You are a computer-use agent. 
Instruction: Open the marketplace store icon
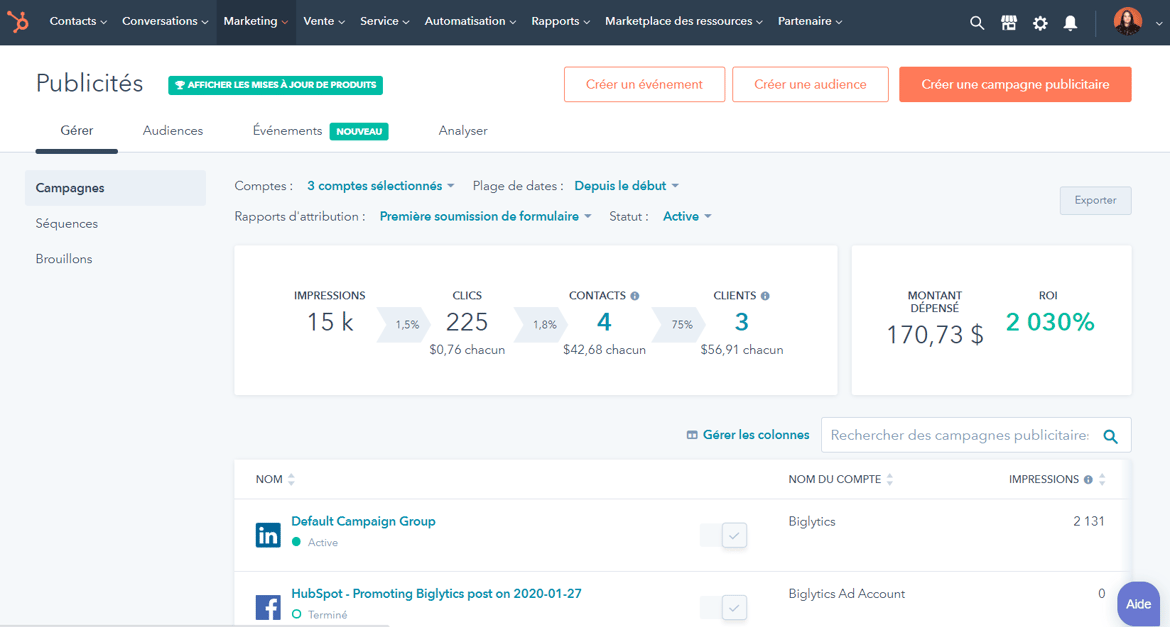[1009, 23]
